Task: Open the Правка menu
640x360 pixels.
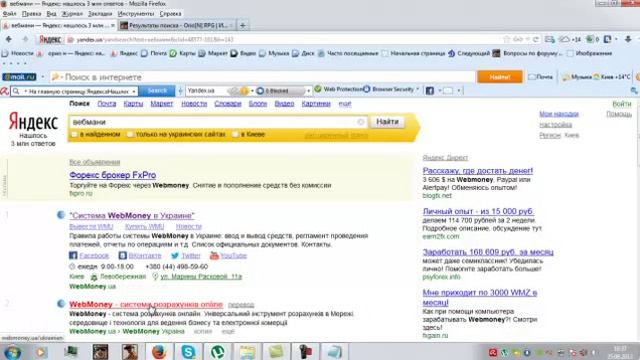Action: 31,13
